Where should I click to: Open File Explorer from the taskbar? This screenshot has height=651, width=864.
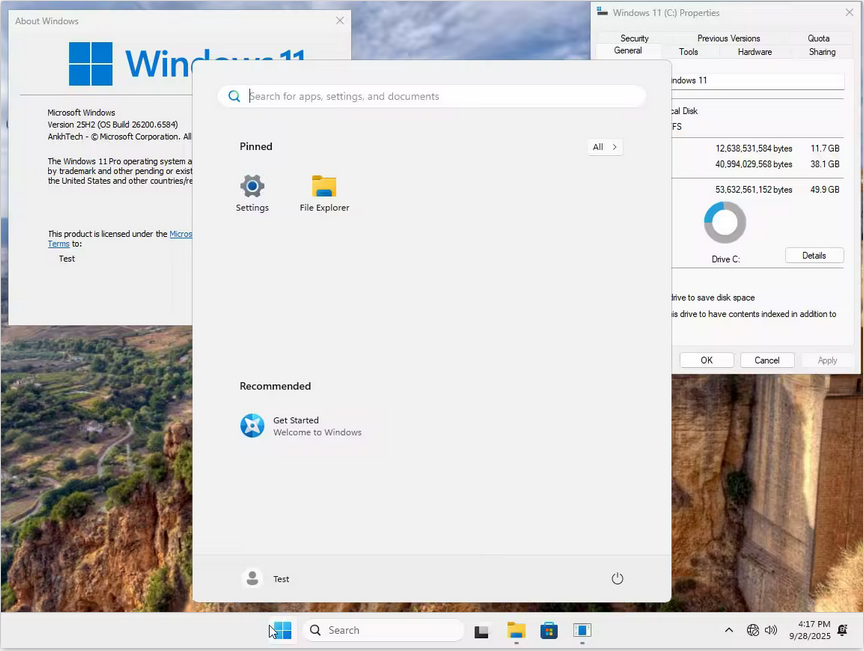point(516,630)
